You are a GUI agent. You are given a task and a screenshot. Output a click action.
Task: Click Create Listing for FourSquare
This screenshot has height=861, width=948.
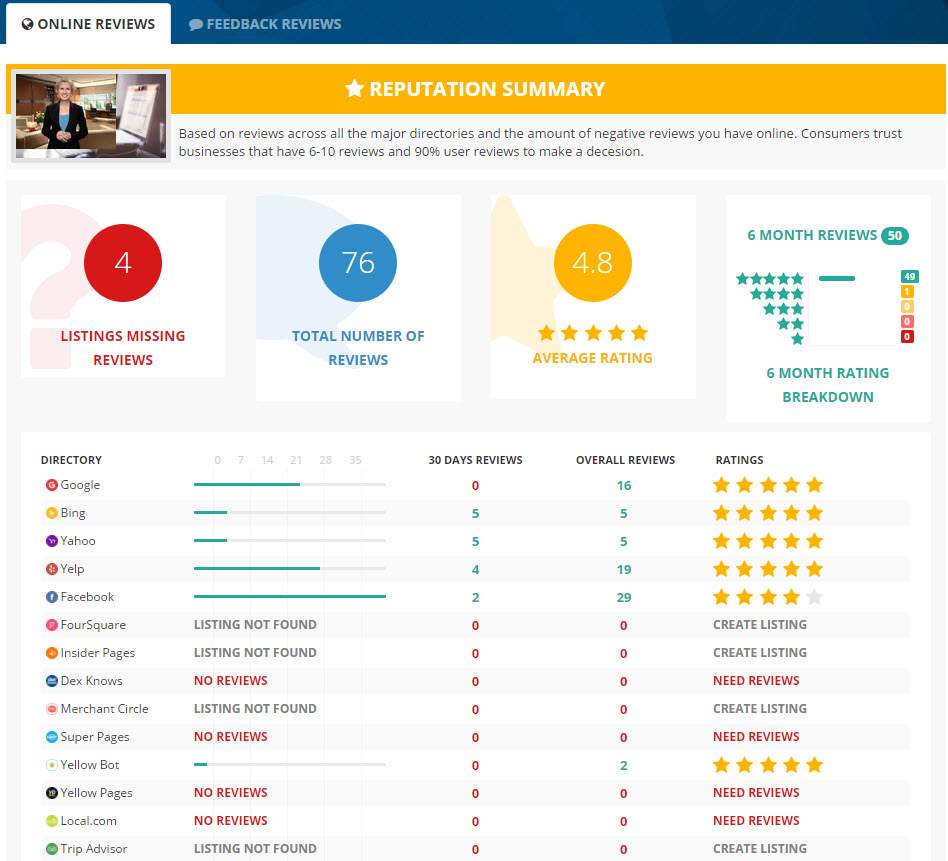coord(759,625)
